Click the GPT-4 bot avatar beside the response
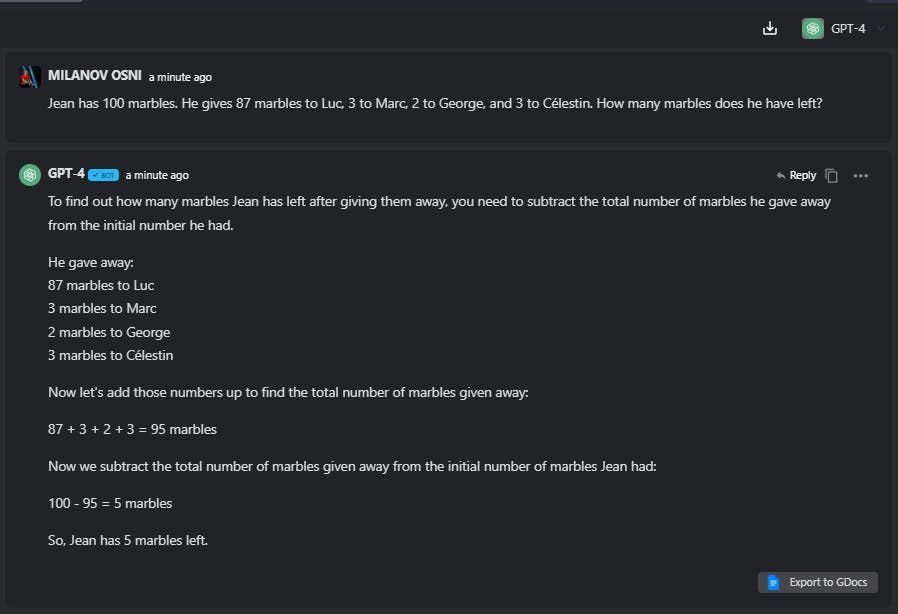Viewport: 898px width, 614px height. pos(30,175)
